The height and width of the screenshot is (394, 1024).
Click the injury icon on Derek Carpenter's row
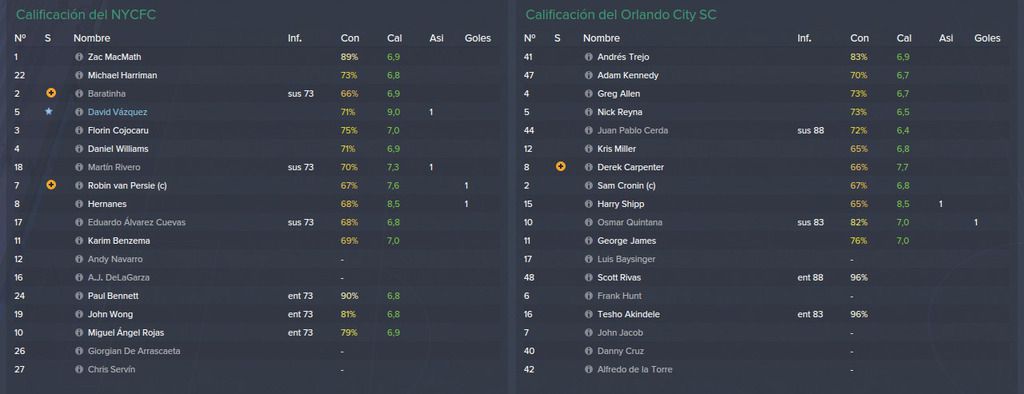click(x=560, y=167)
